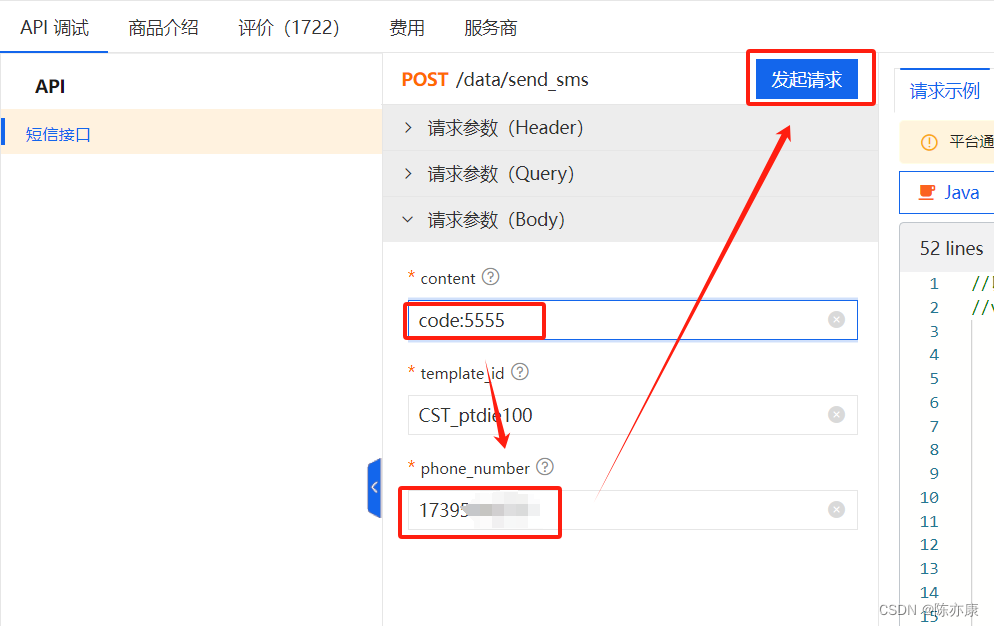Image resolution: width=994 pixels, height=626 pixels.
Task: Click the phone_number field label
Action: pyautogui.click(x=475, y=469)
